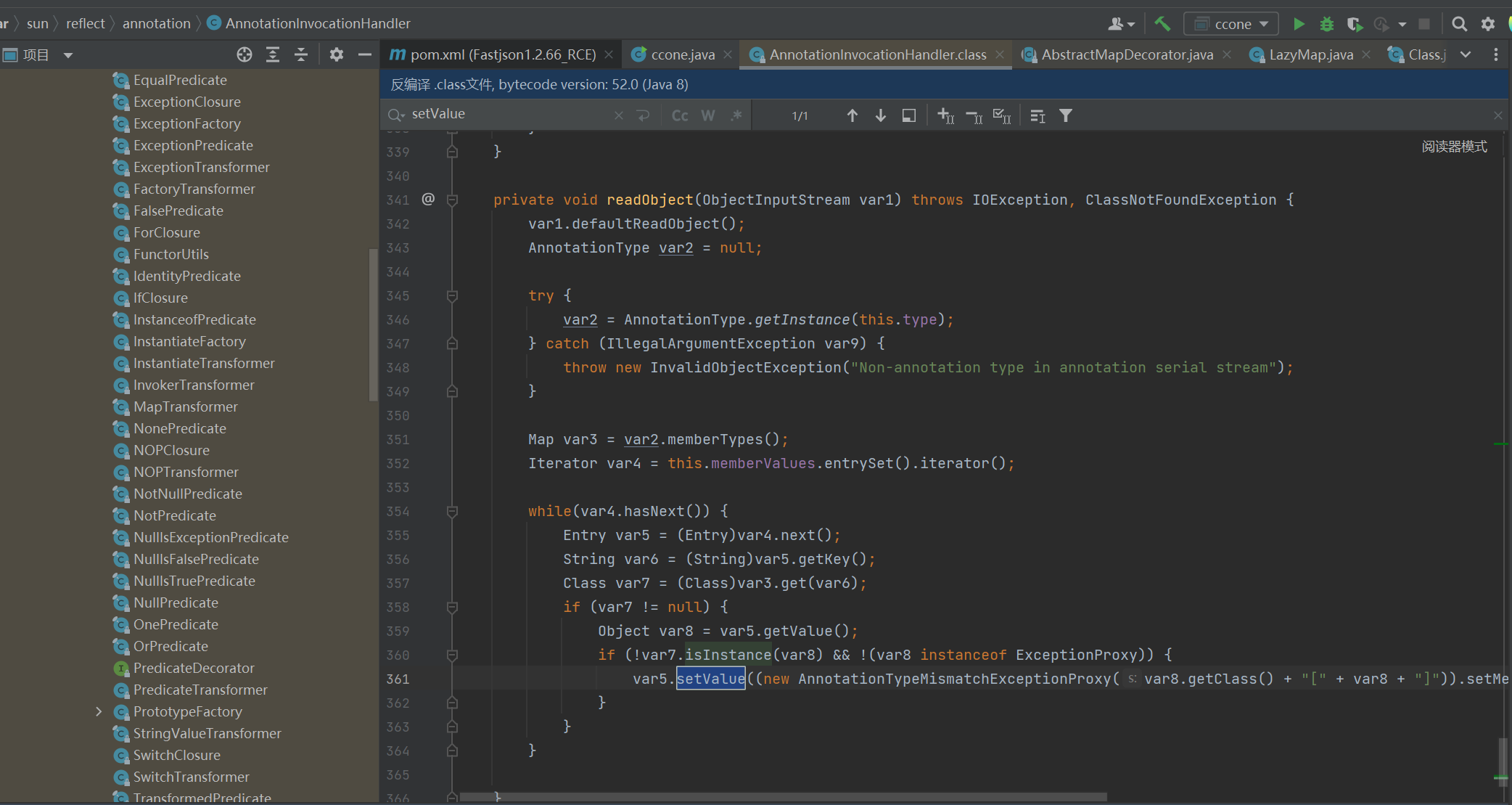
Task: Place cursor on highlighted setValue call
Action: [x=710, y=679]
